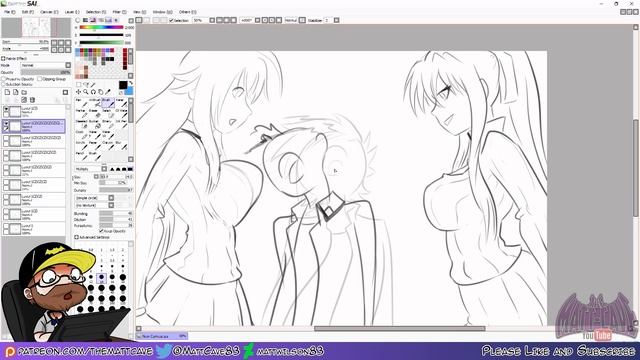Choose the Pen brush preset

(x=81, y=103)
